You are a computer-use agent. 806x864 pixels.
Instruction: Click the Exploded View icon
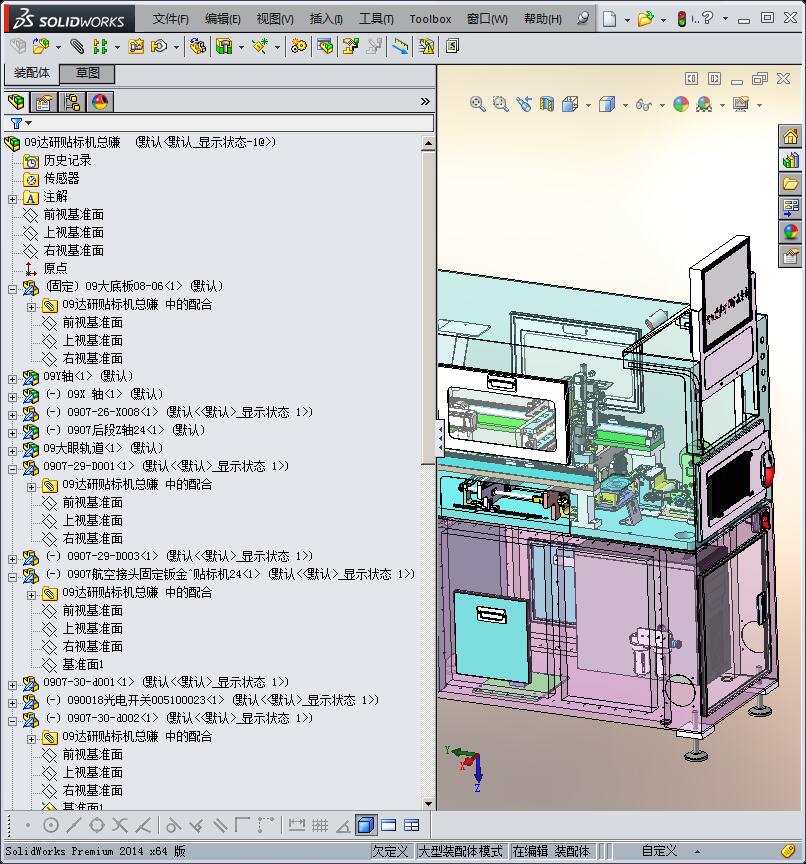pyautogui.click(x=351, y=46)
